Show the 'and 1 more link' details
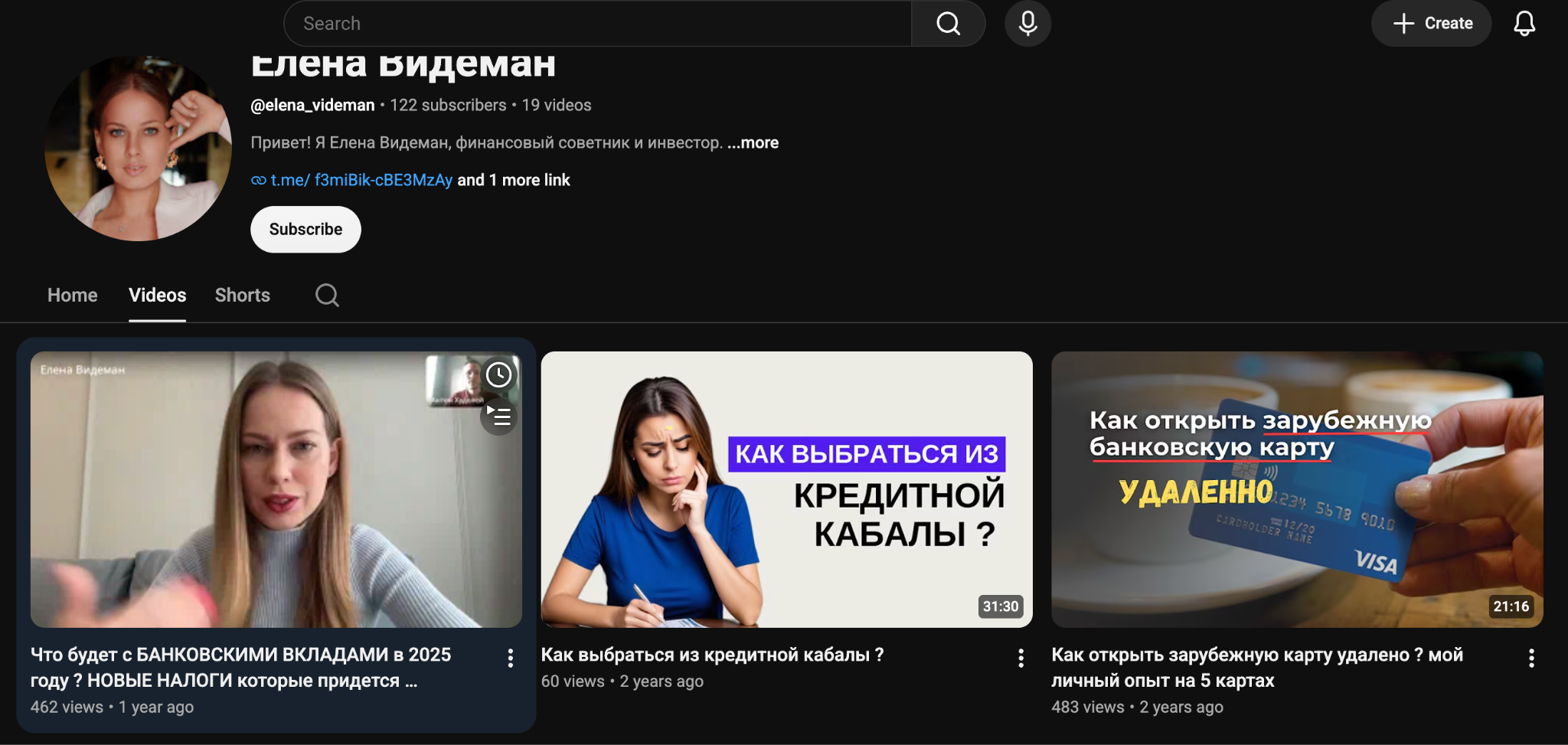1568x745 pixels. [514, 180]
